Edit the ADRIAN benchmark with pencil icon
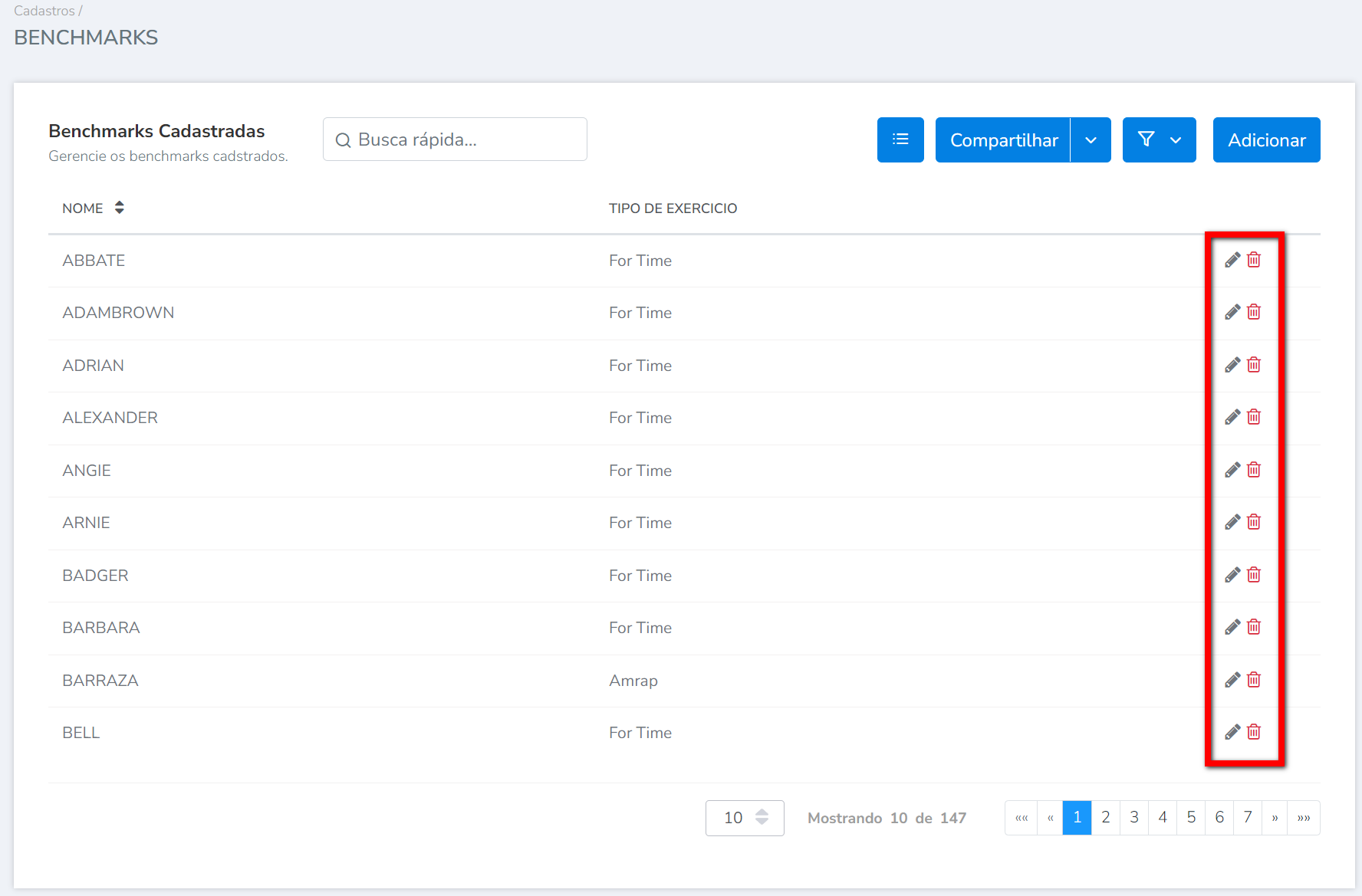The image size is (1362, 896). coord(1232,365)
